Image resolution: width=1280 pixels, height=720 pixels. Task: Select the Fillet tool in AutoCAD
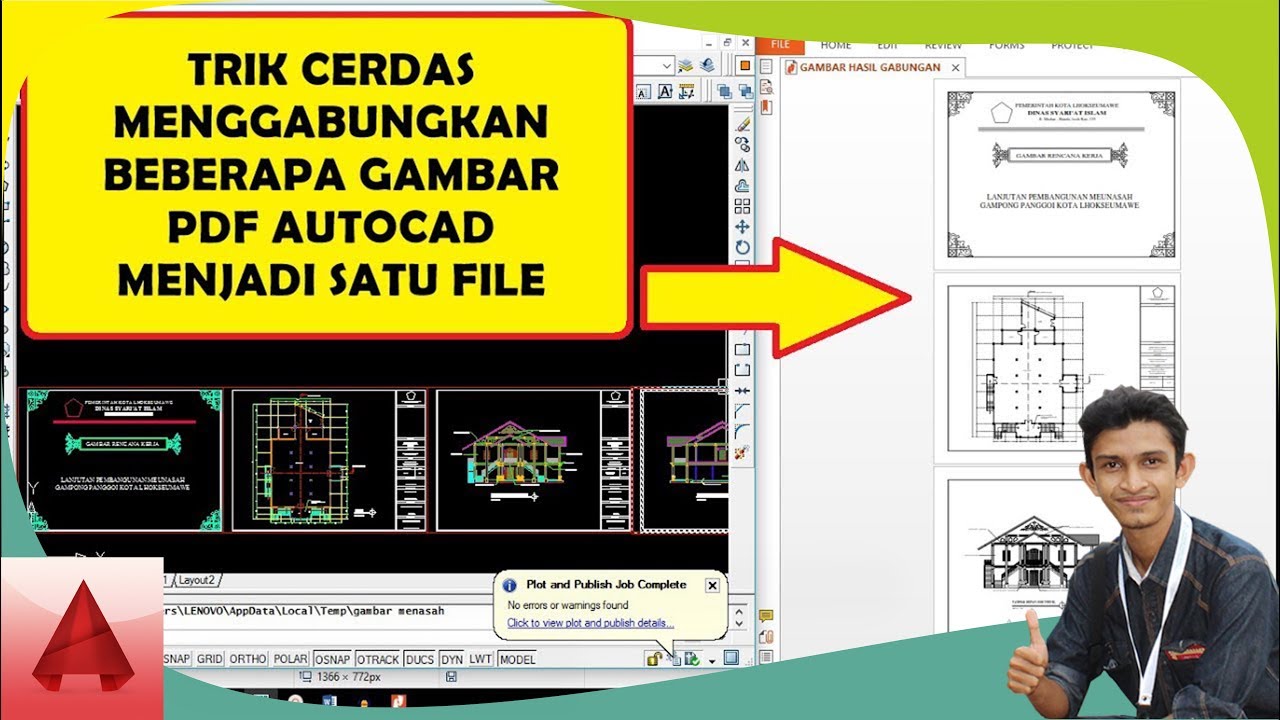click(742, 431)
